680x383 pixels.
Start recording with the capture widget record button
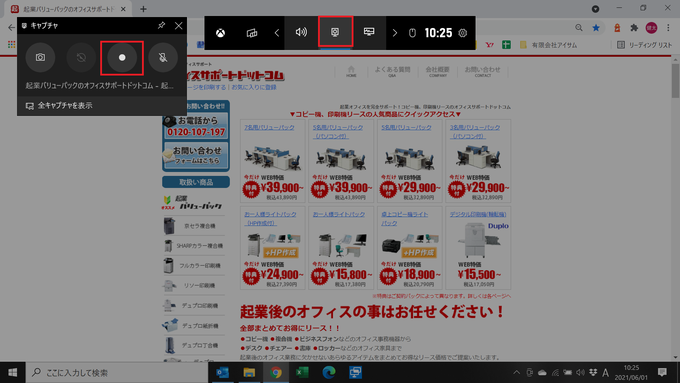point(122,58)
